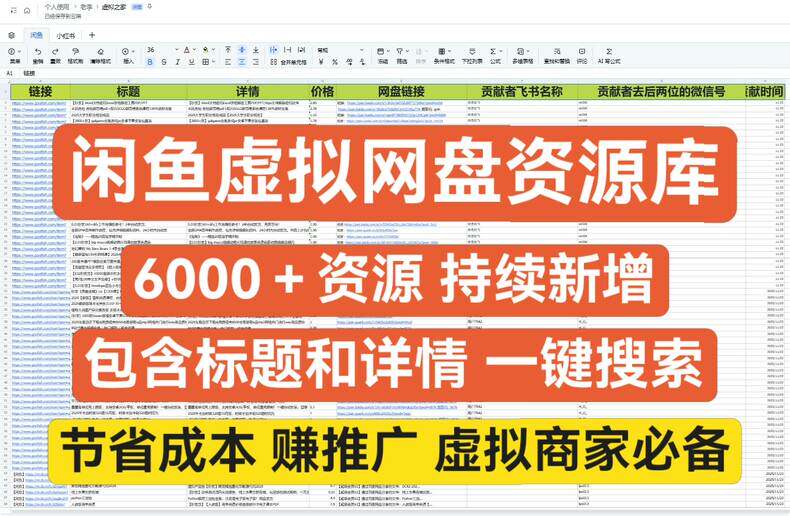Align cell content to vertical middle
This screenshot has height=516, width=790.
242,49
